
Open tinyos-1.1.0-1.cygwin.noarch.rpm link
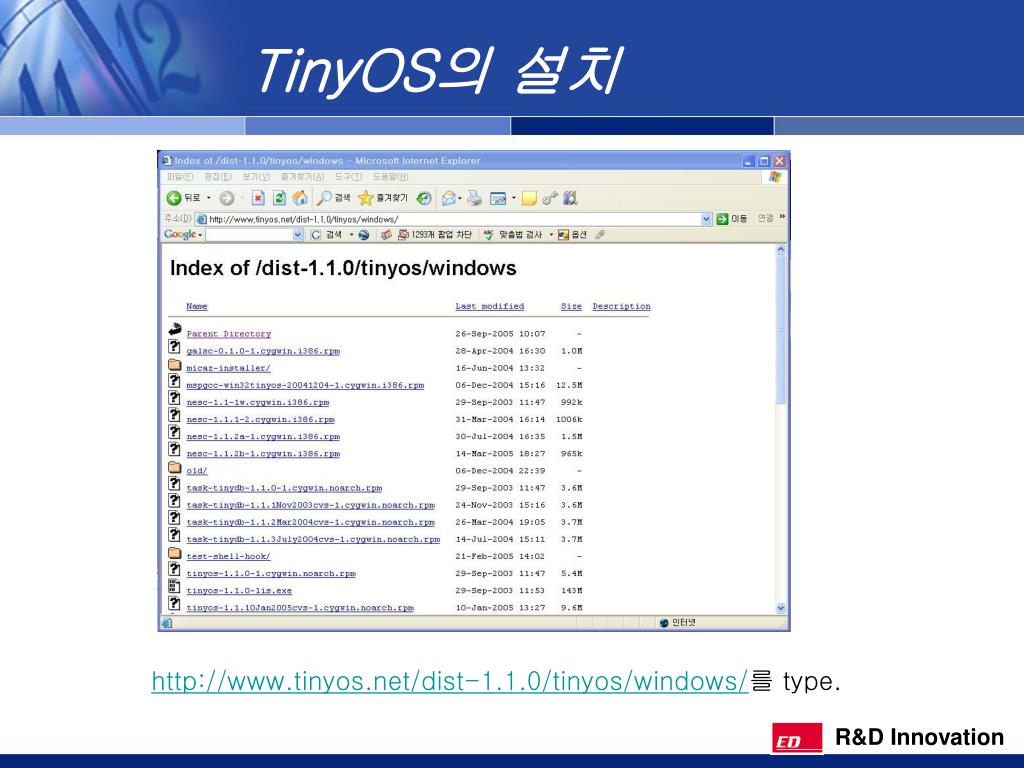tap(271, 573)
